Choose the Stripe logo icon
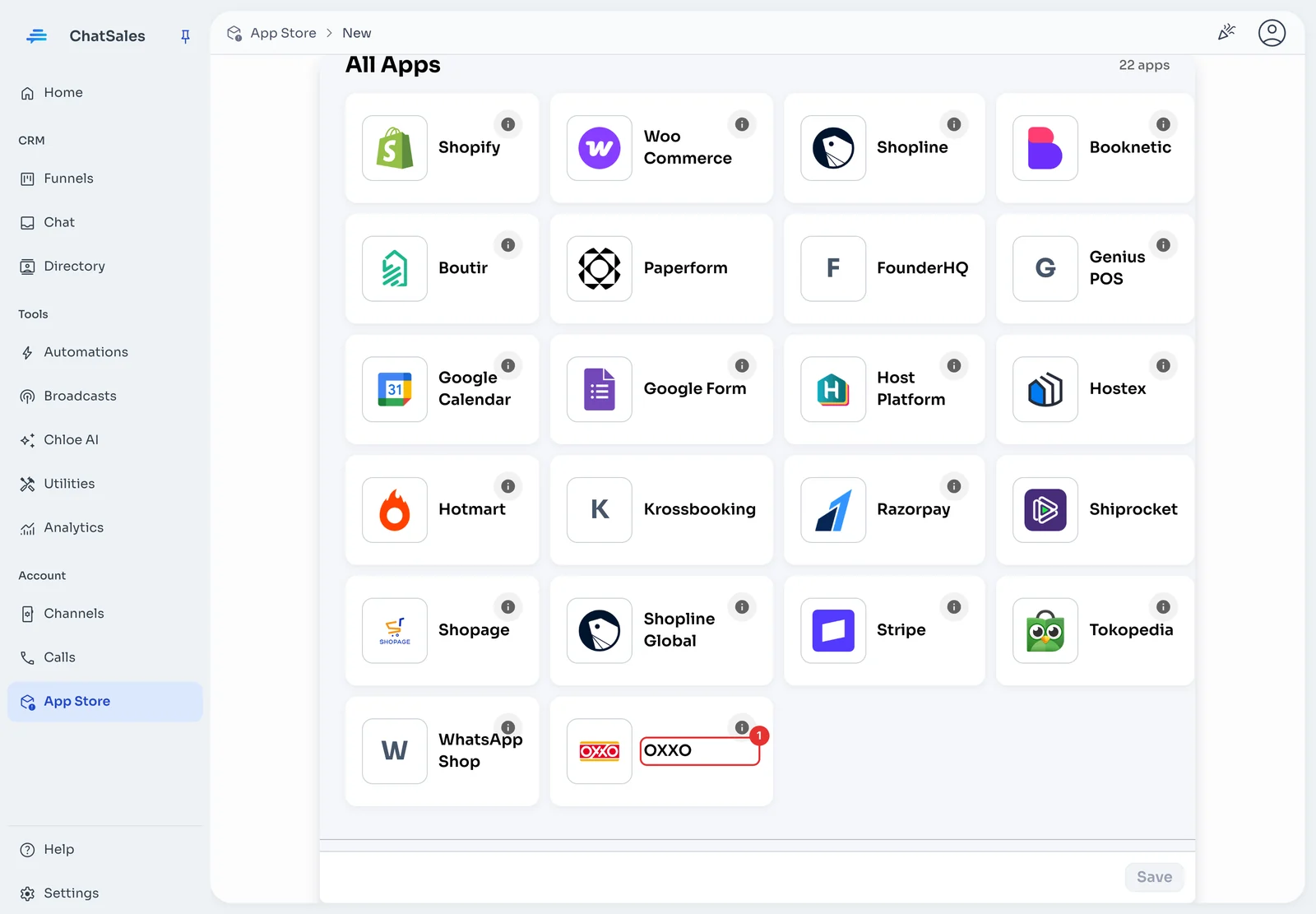The width and height of the screenshot is (1316, 914). [833, 631]
